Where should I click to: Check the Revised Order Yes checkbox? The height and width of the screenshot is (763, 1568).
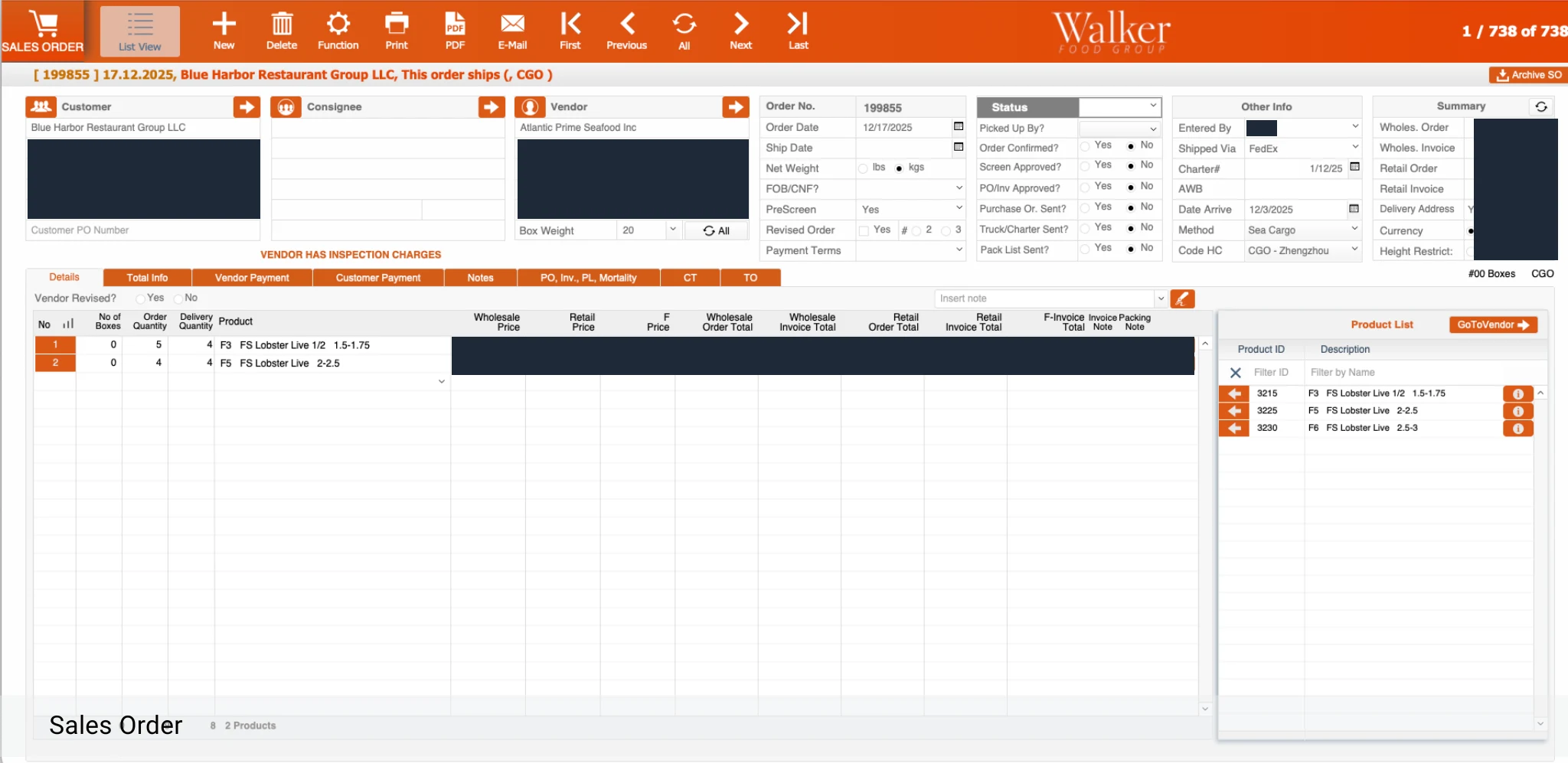tap(864, 230)
